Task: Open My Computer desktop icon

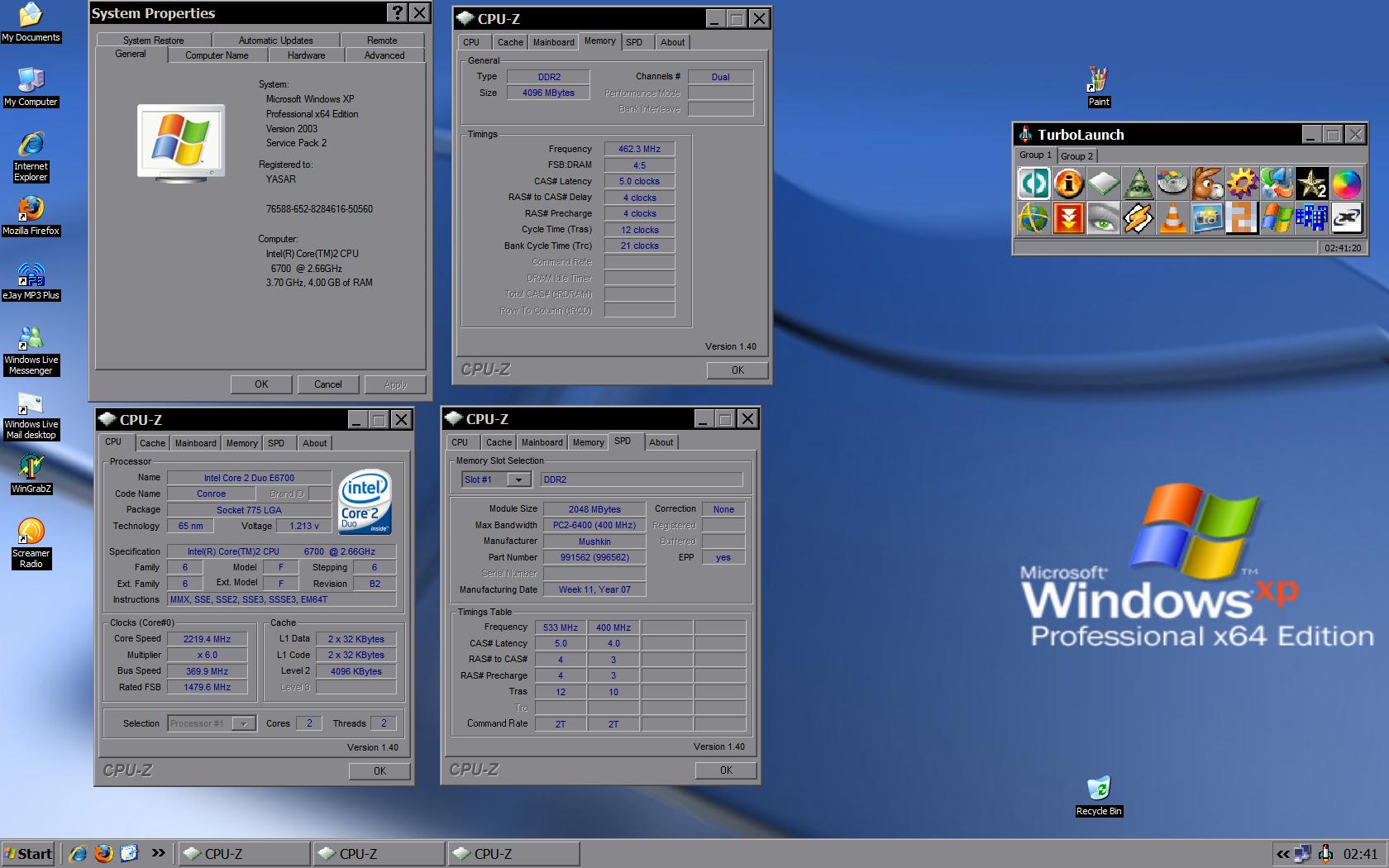Action: (31, 87)
